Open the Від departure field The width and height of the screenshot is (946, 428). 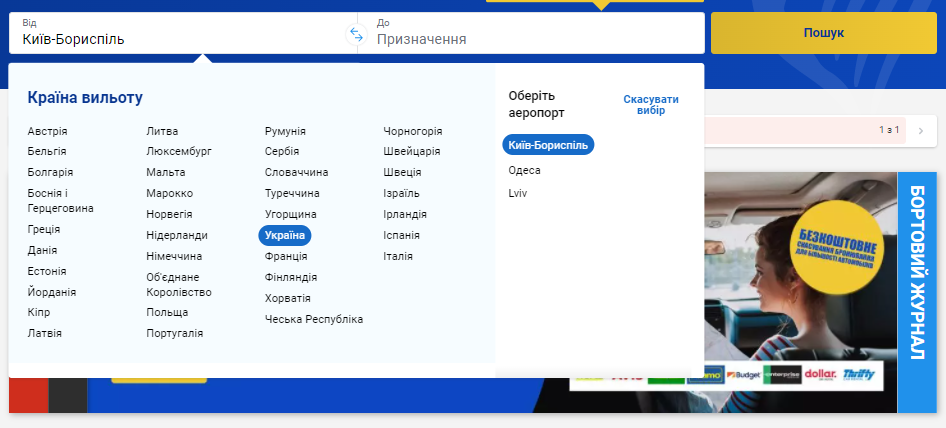183,33
